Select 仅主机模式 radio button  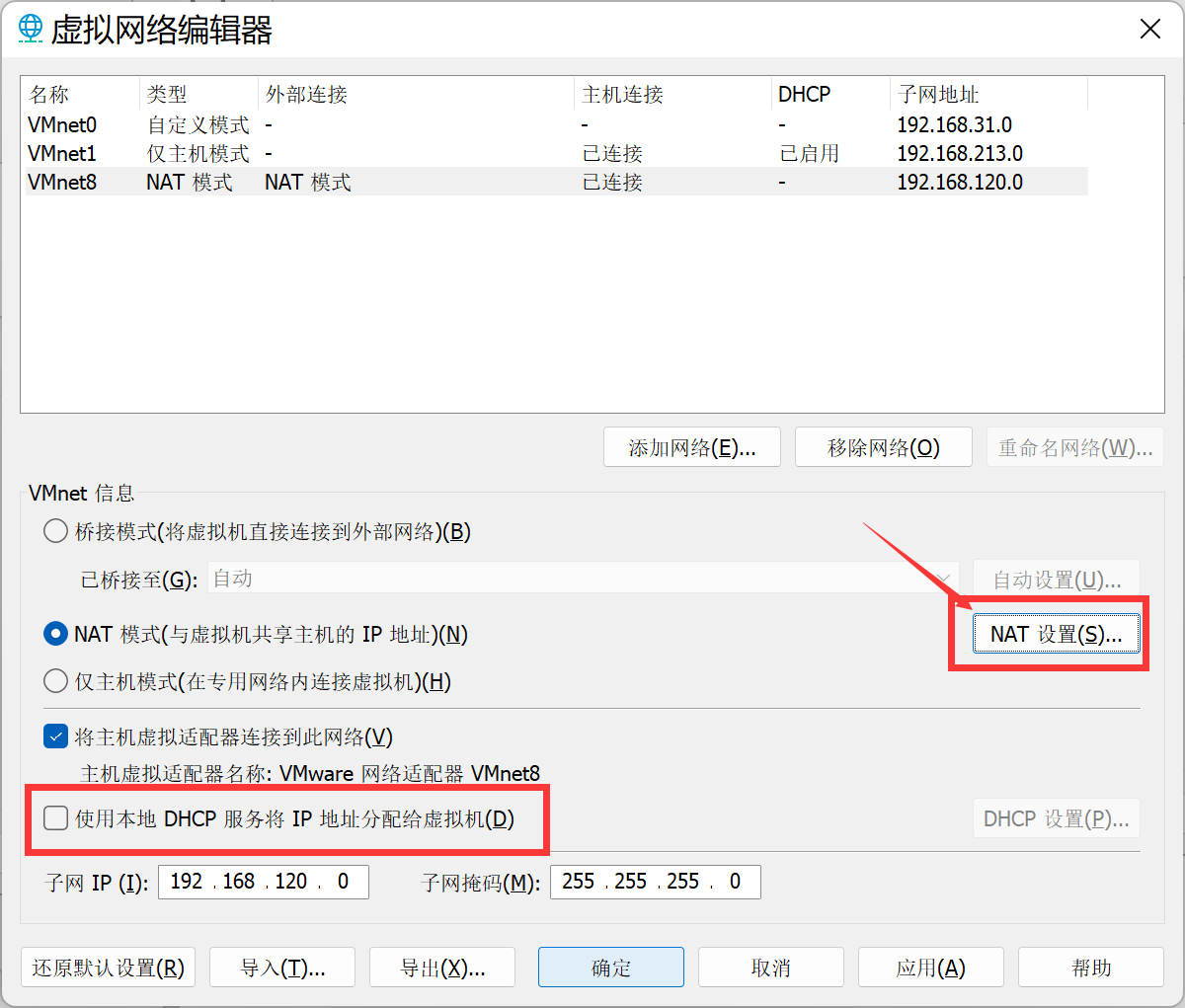coord(56,681)
